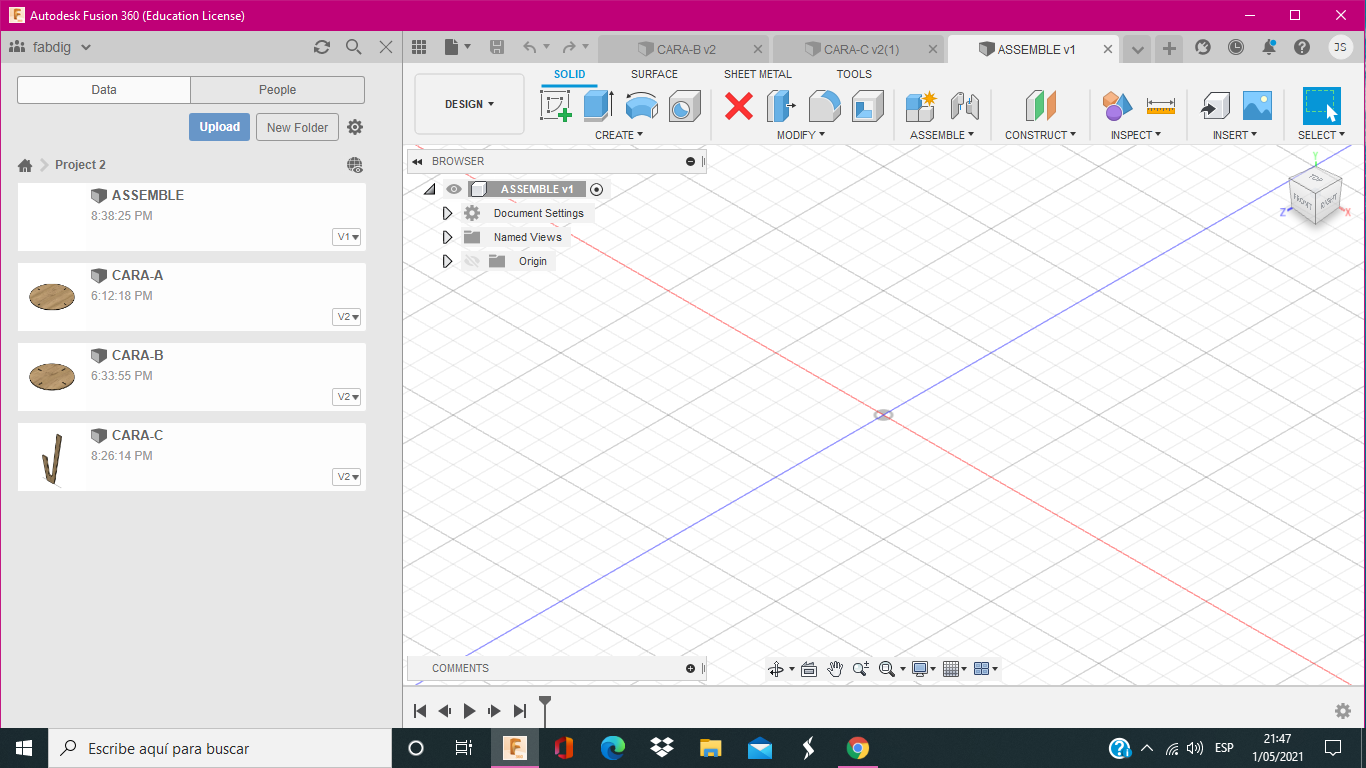Screen dimensions: 1366x768
Task: Search in the data panel
Action: tap(353, 47)
